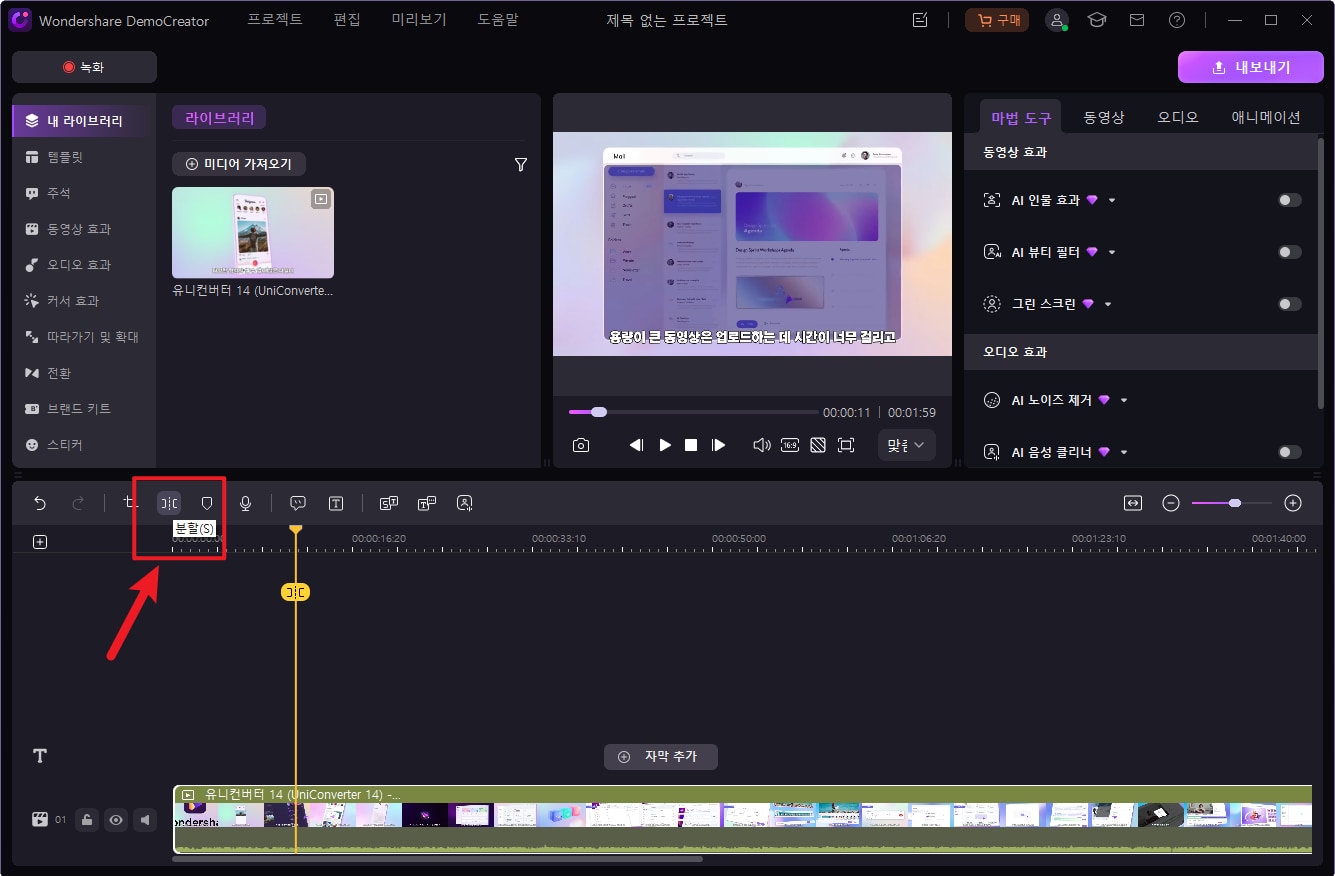1335x876 pixels.
Task: Switch to the 애니메이션 tab
Action: (x=1266, y=117)
